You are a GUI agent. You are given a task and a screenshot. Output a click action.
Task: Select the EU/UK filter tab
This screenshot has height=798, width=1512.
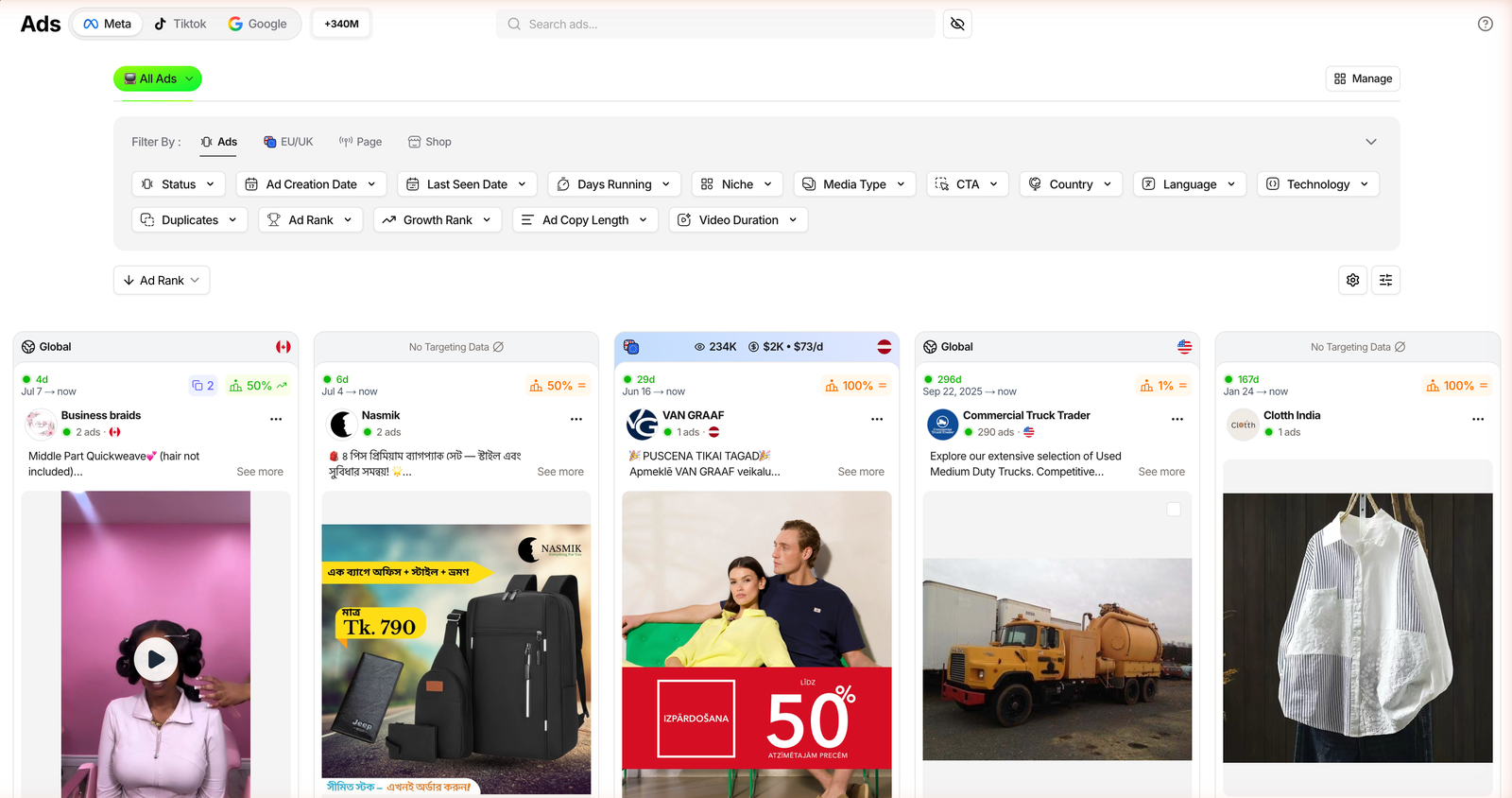click(288, 142)
